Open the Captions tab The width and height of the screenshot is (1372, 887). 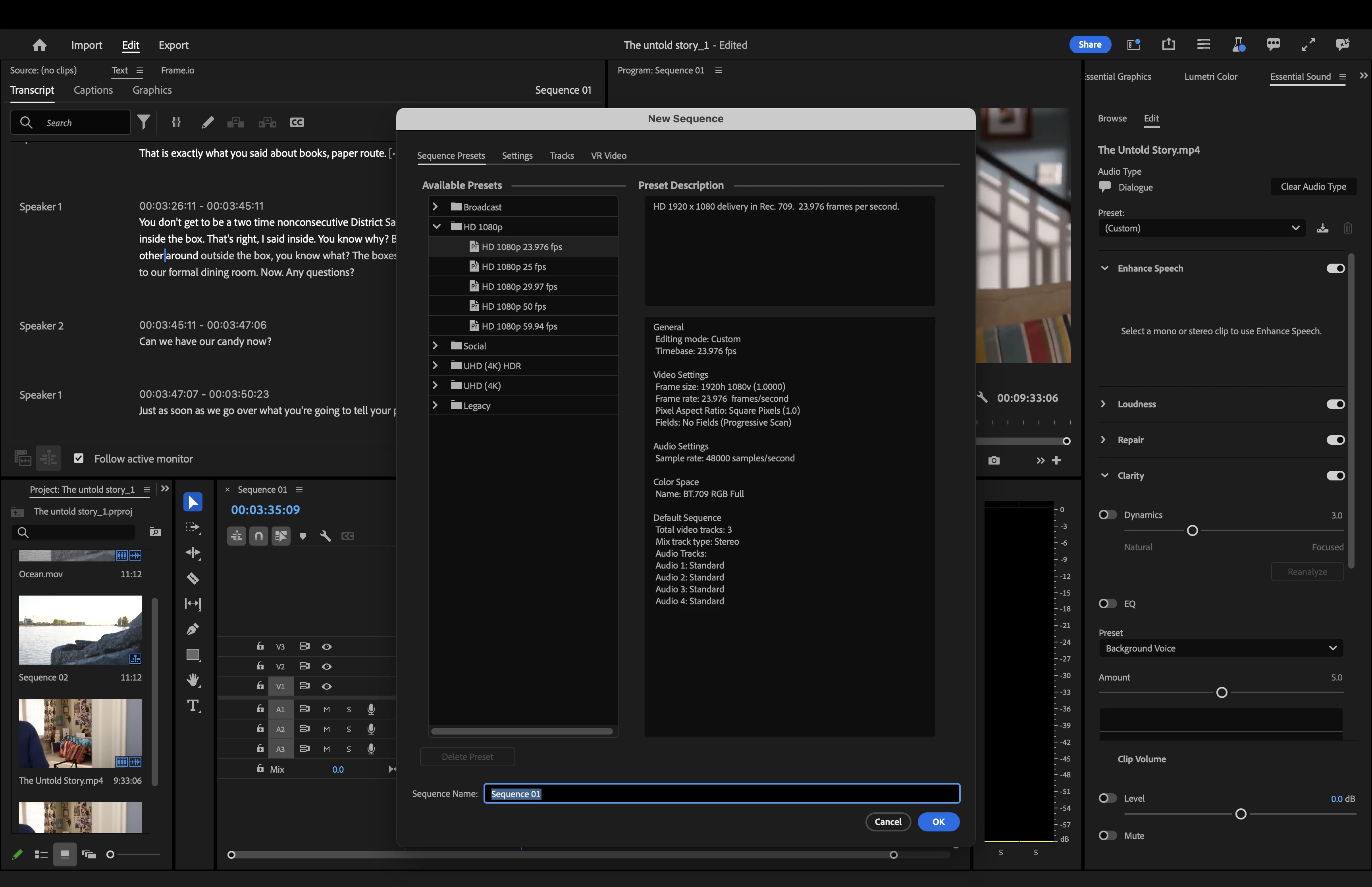coord(93,90)
